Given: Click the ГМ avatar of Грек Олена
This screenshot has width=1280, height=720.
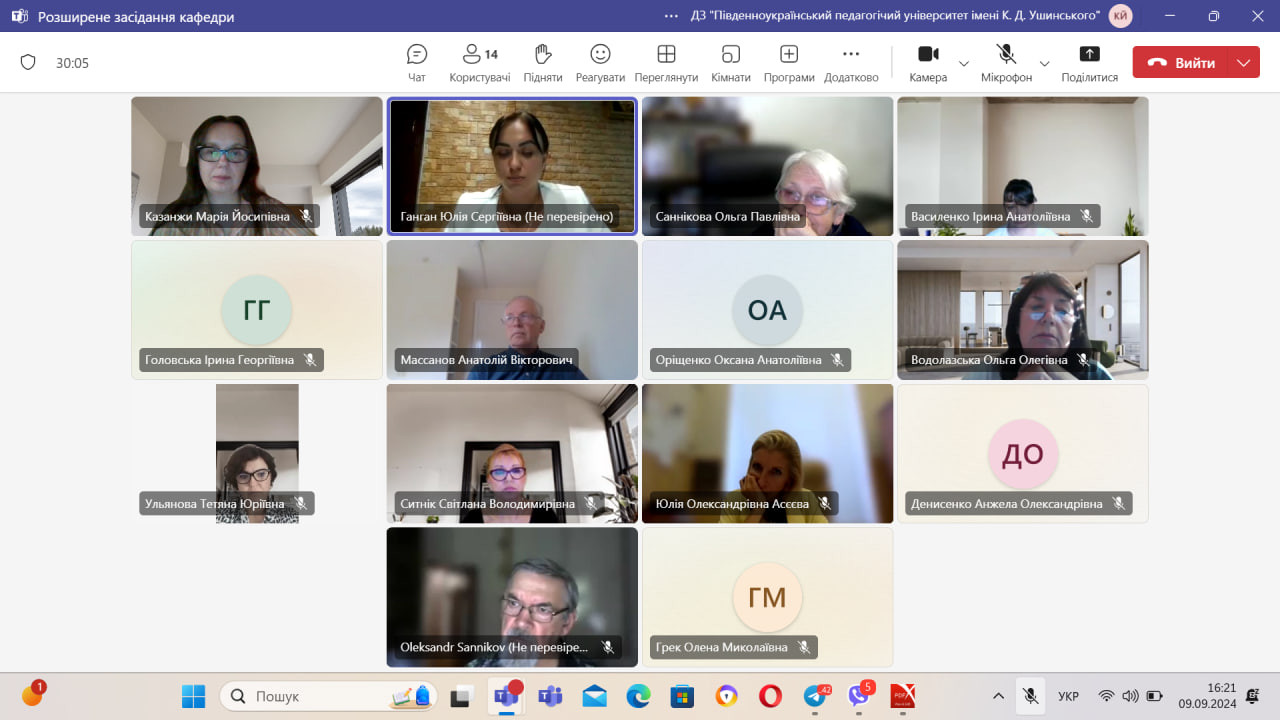Looking at the screenshot, I should click(767, 597).
